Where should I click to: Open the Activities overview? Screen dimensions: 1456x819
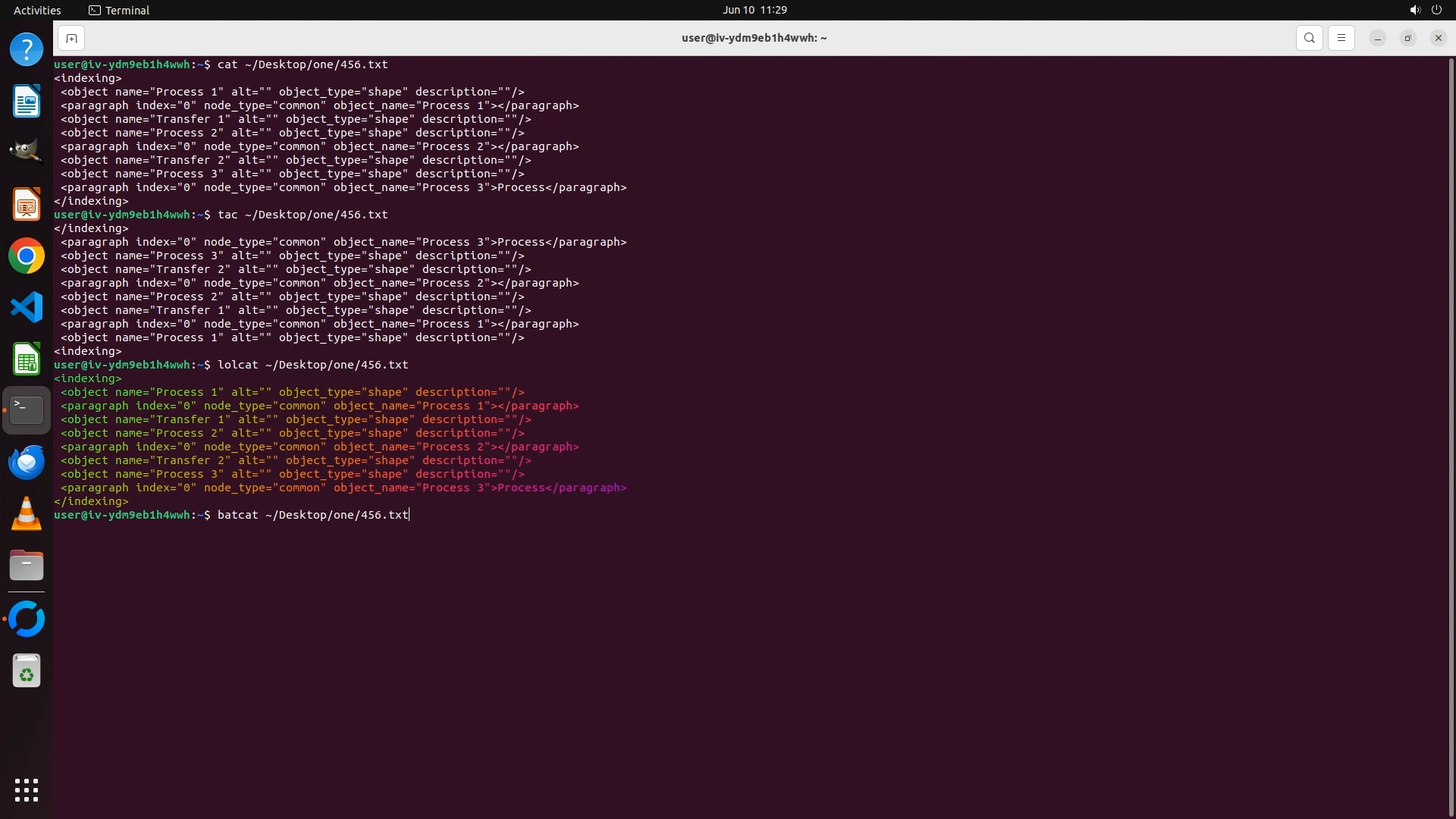[37, 10]
